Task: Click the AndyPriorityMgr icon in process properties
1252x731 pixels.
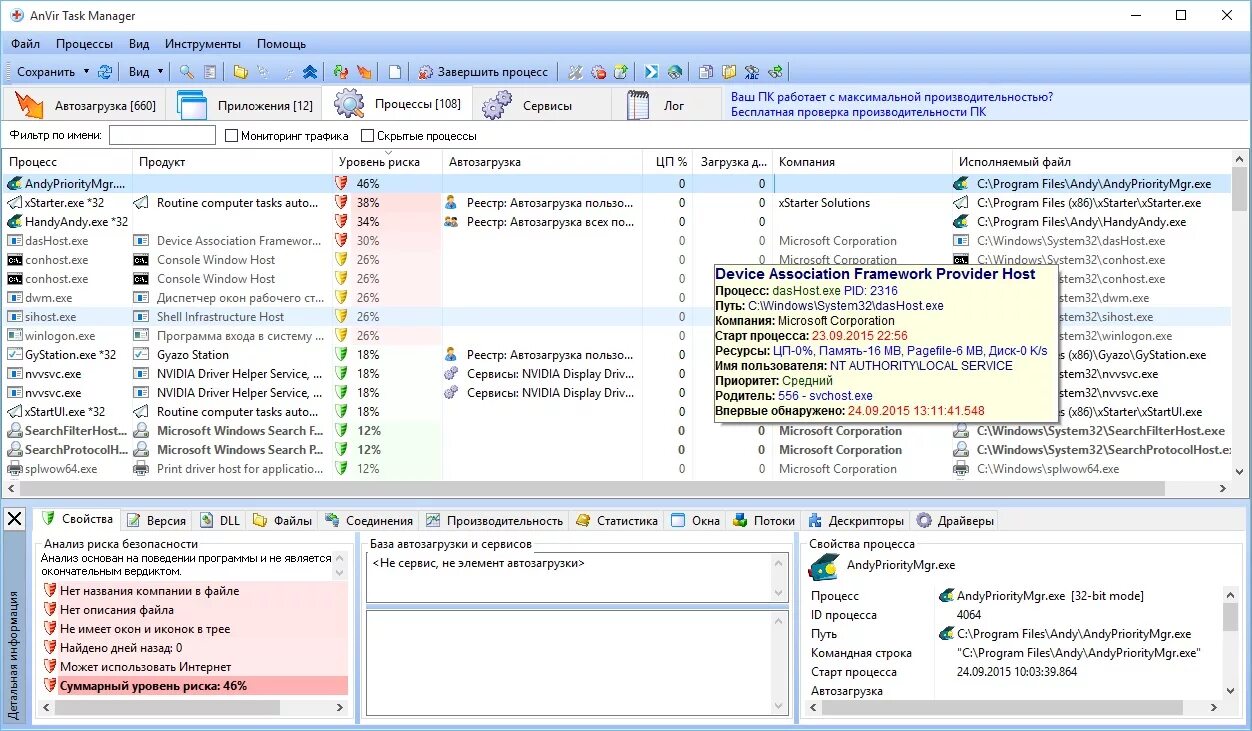Action: coord(823,566)
